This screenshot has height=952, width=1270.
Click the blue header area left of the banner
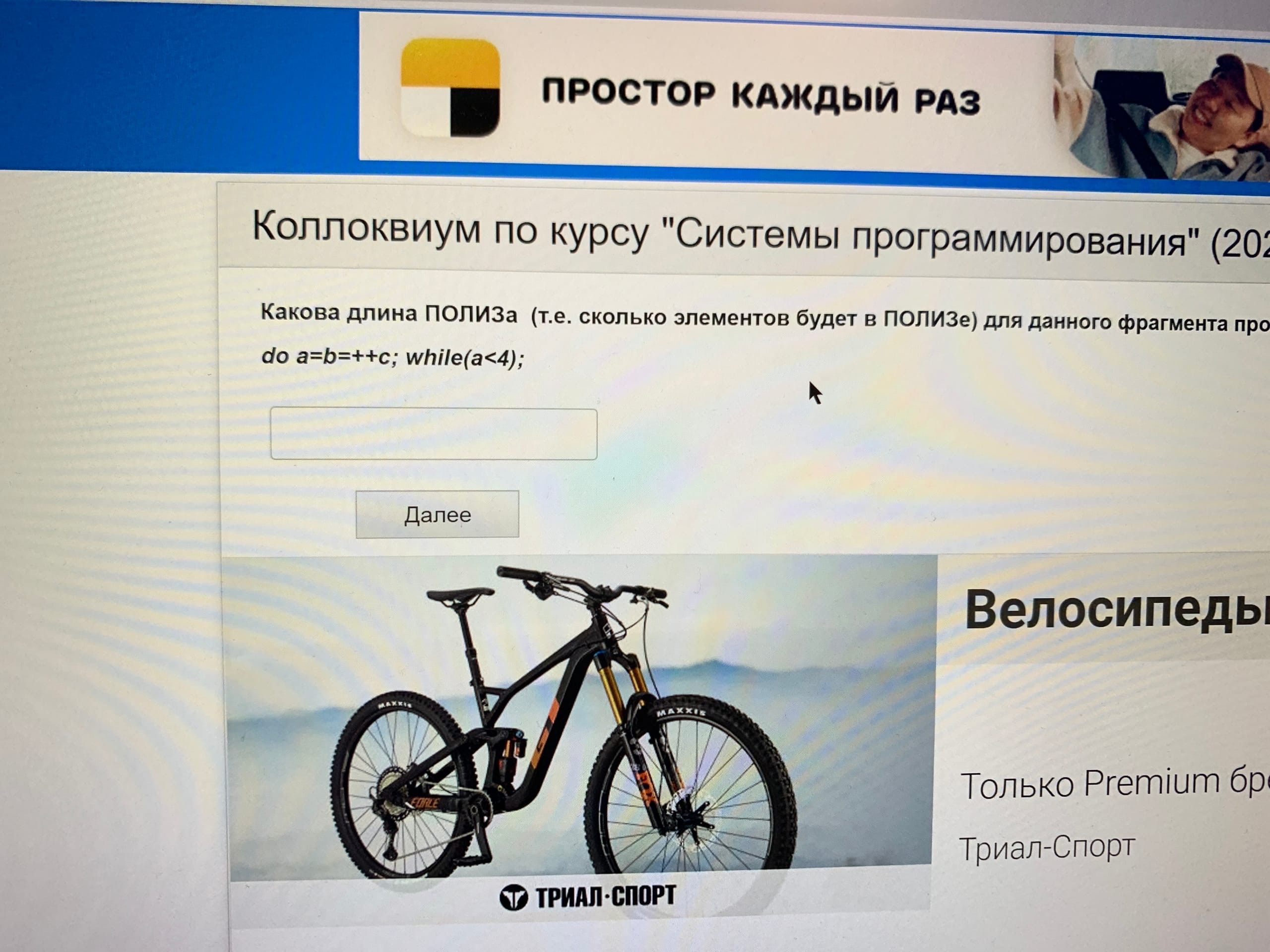tap(178, 86)
